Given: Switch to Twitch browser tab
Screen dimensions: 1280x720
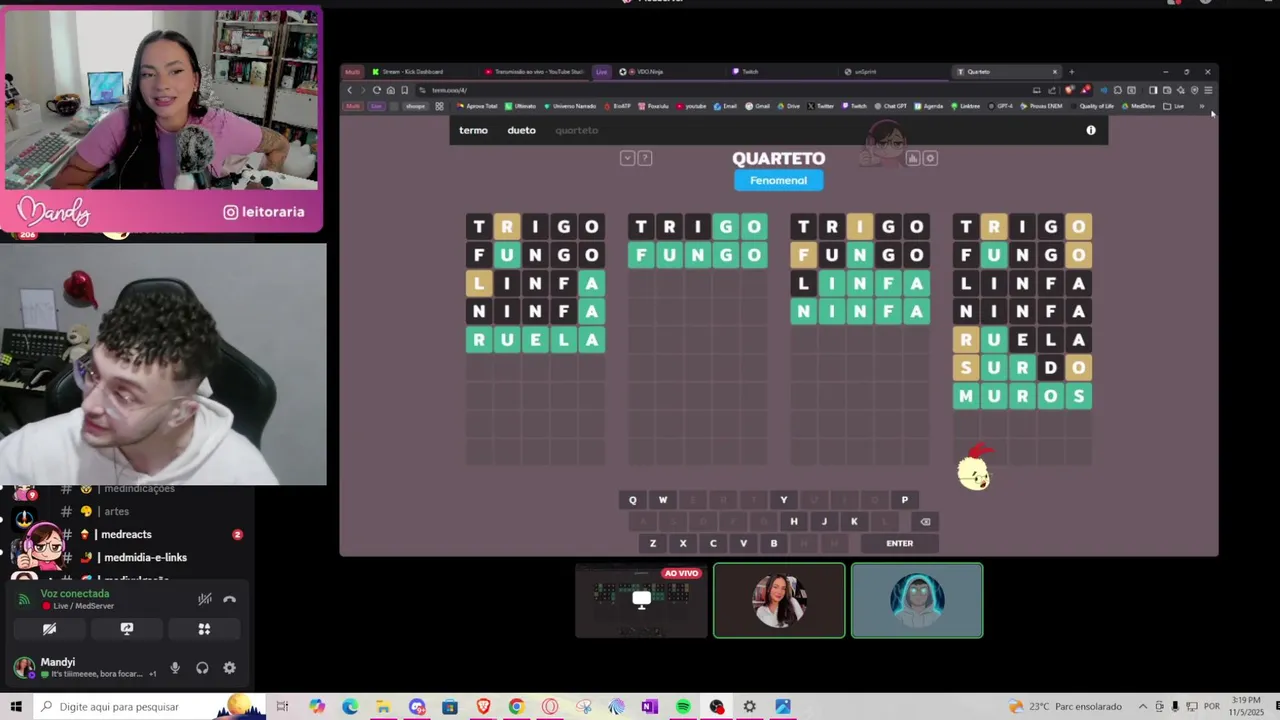Looking at the screenshot, I should [x=780, y=72].
